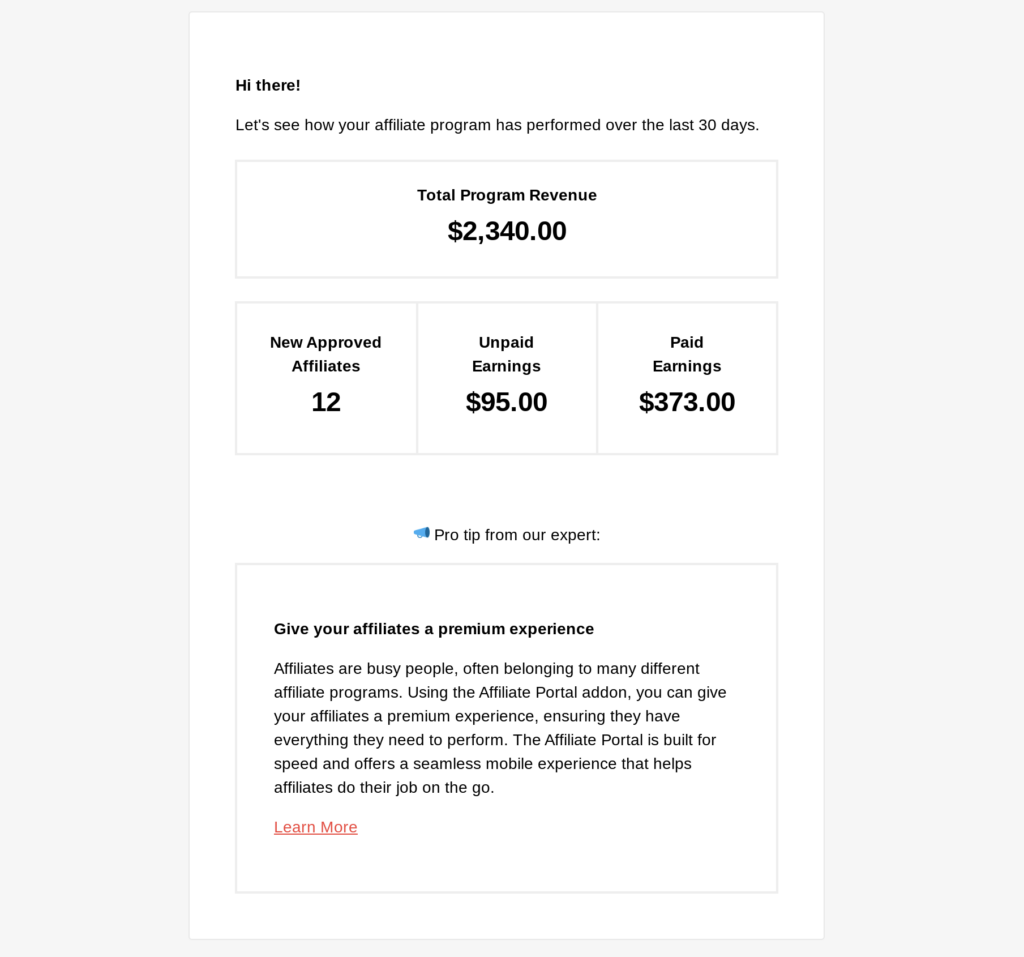
Task: Click the Hi there! greeting text
Action: 268,86
